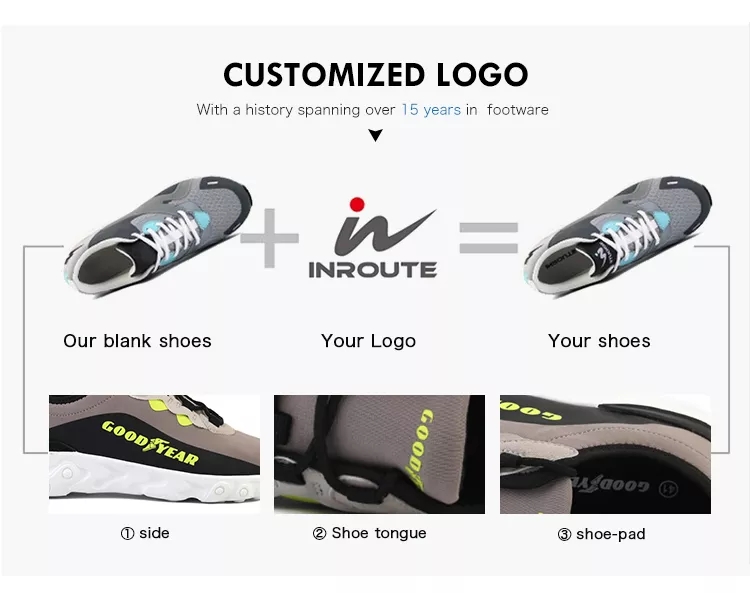Screen dimensions: 750x593
Task: Click the red dot on the logo
Action: (x=357, y=204)
